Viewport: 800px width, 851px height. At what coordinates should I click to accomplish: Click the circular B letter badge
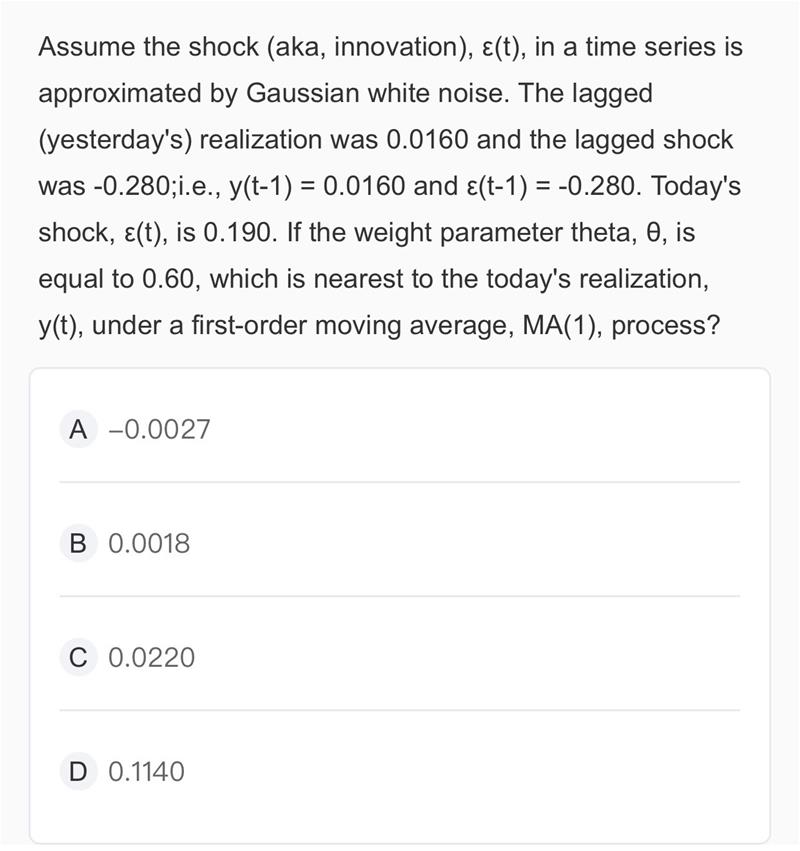[78, 543]
